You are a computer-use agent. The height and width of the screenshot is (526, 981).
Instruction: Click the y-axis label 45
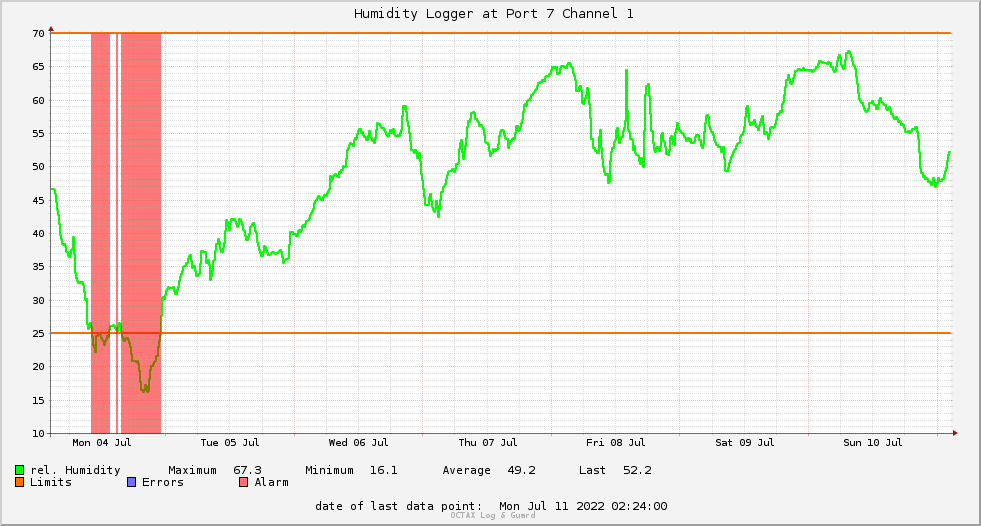pyautogui.click(x=38, y=200)
